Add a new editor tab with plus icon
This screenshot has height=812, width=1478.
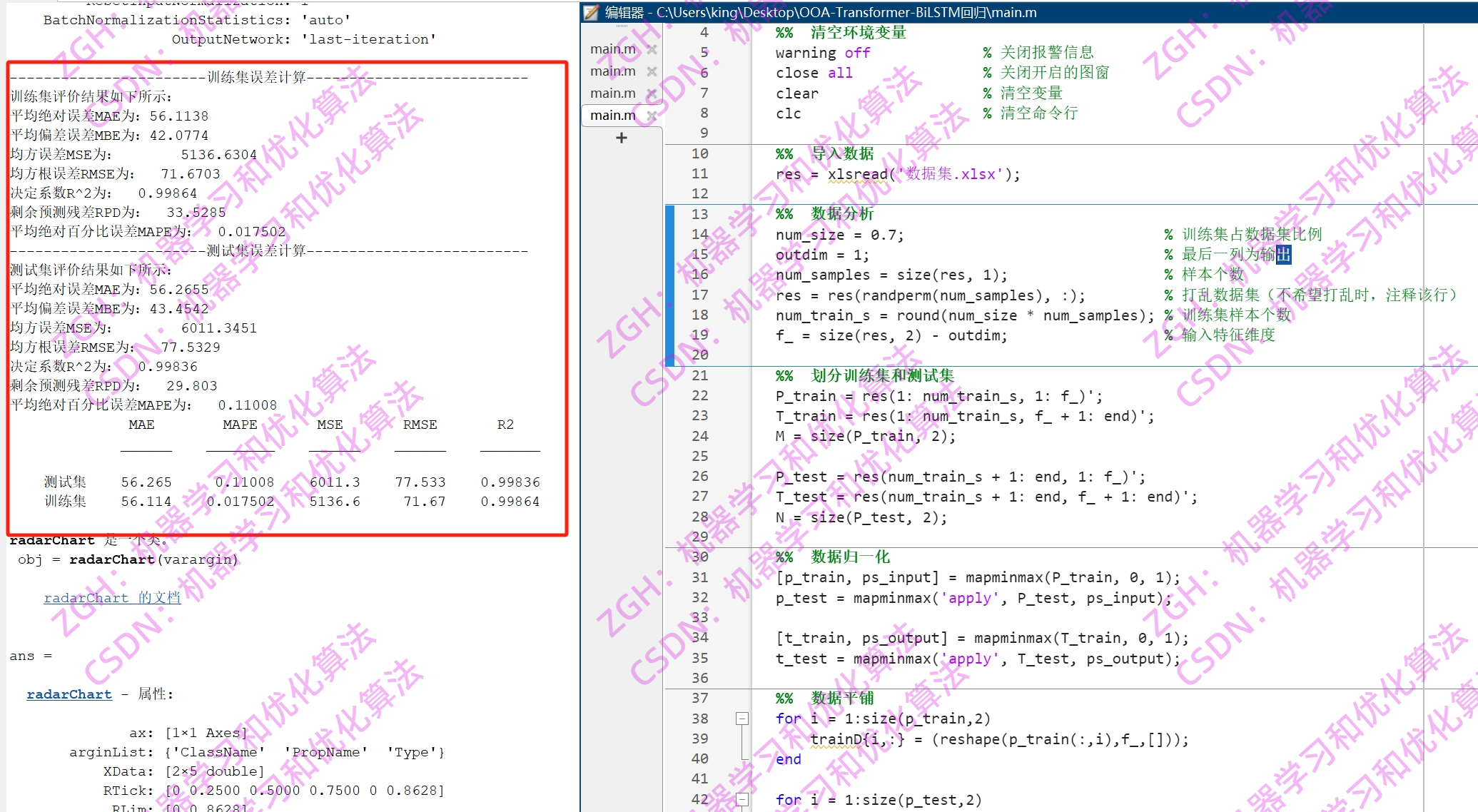point(621,138)
